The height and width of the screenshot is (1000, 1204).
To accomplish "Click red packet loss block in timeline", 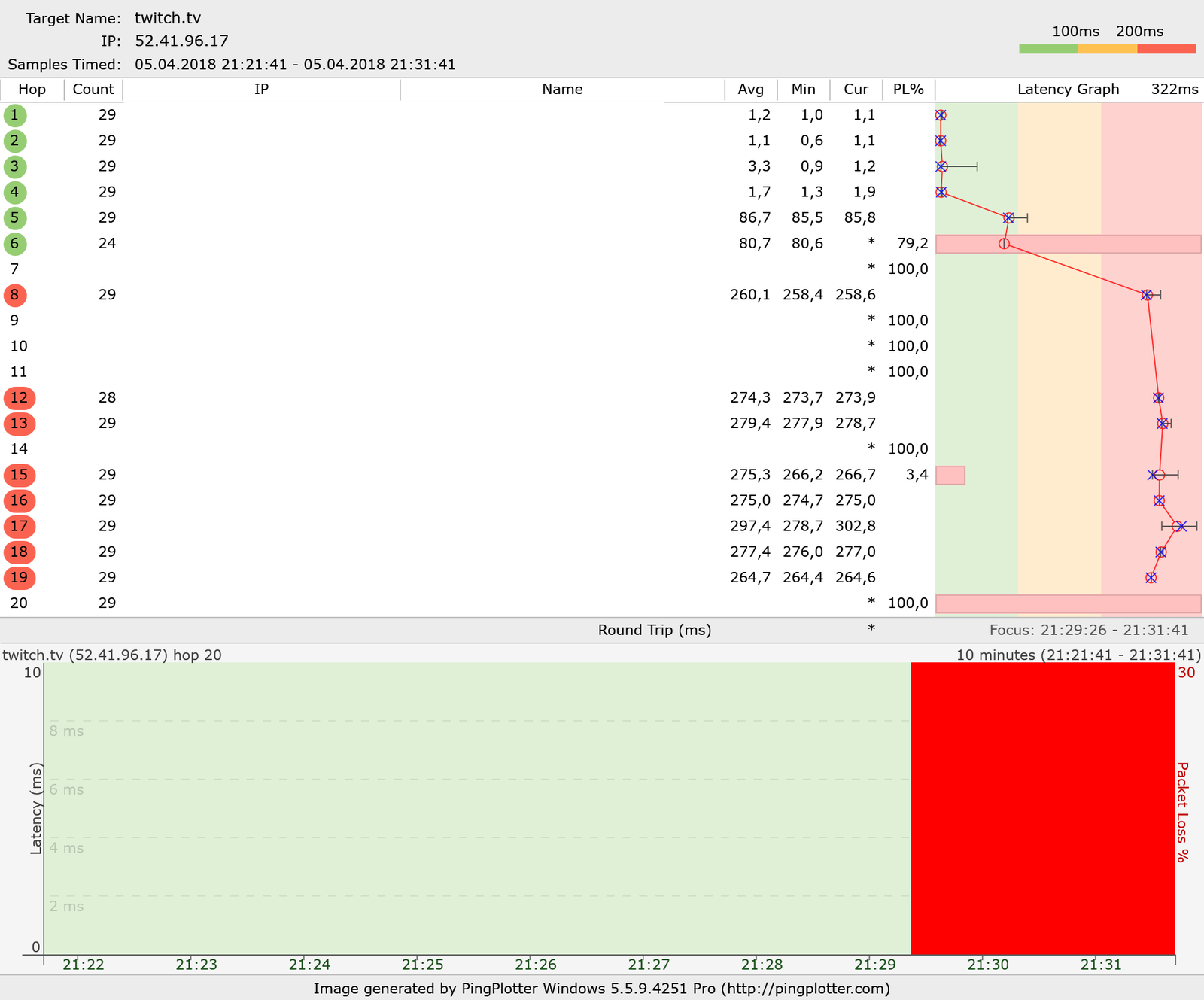I will pyautogui.click(x=1042, y=808).
